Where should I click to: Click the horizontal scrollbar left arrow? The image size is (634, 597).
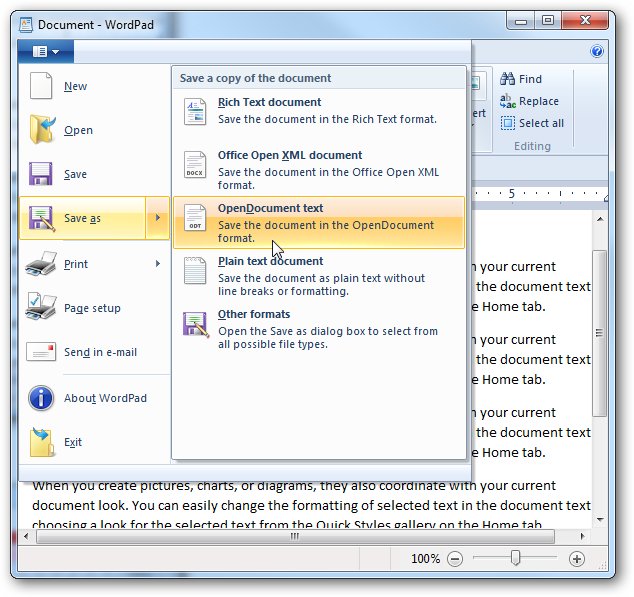[x=26, y=536]
